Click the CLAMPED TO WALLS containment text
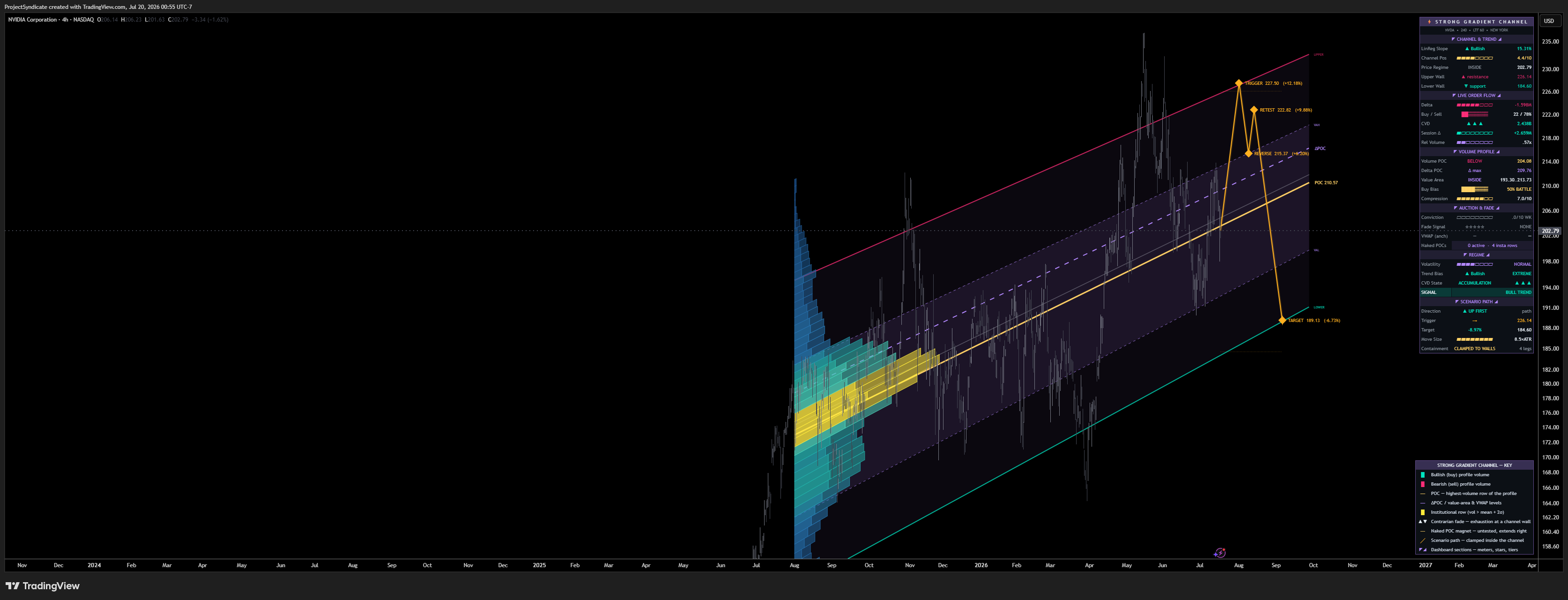The height and width of the screenshot is (600, 1568). click(1474, 349)
